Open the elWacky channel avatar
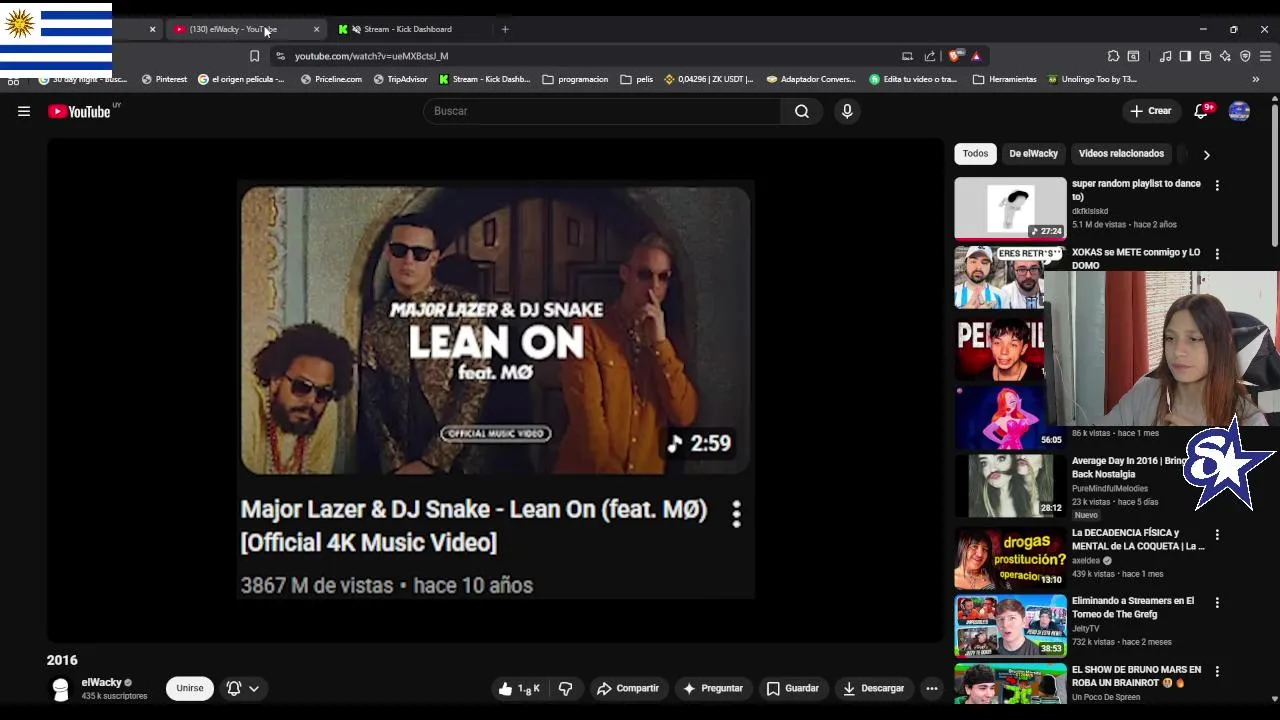Screen dimensions: 1280x720 coord(60,689)
